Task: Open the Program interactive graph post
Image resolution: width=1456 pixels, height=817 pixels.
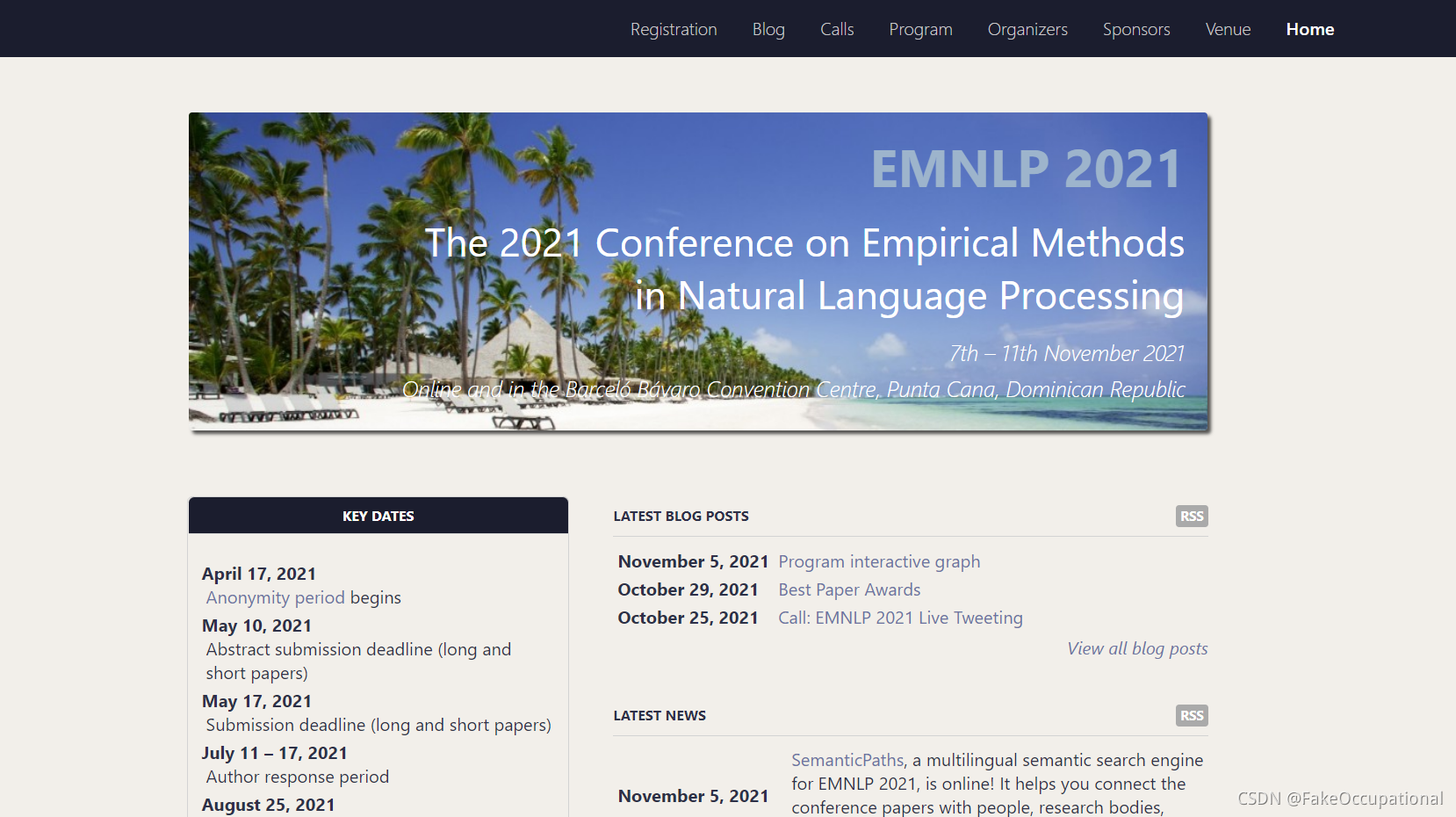Action: 879,561
